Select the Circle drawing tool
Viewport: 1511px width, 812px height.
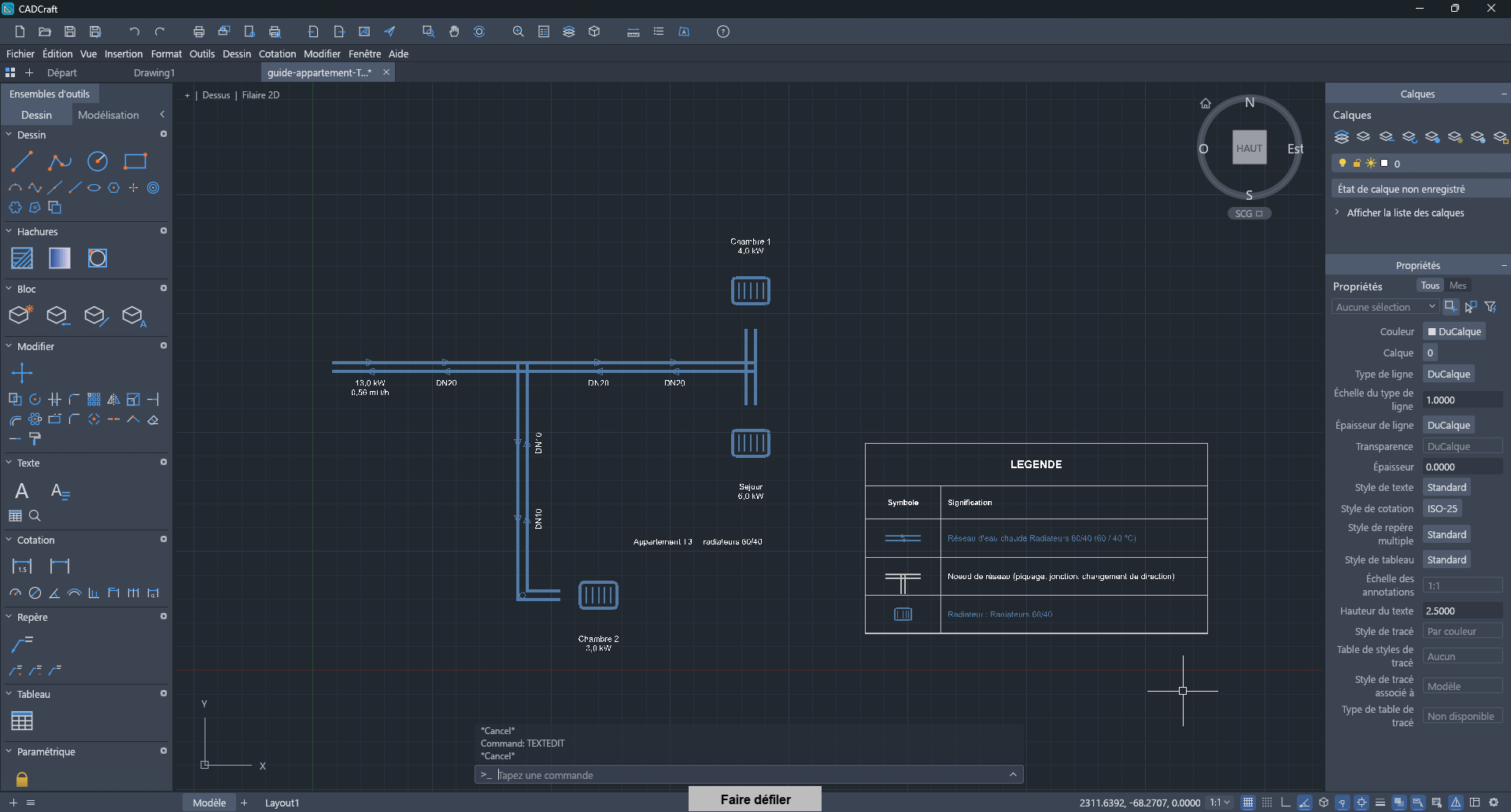point(98,162)
